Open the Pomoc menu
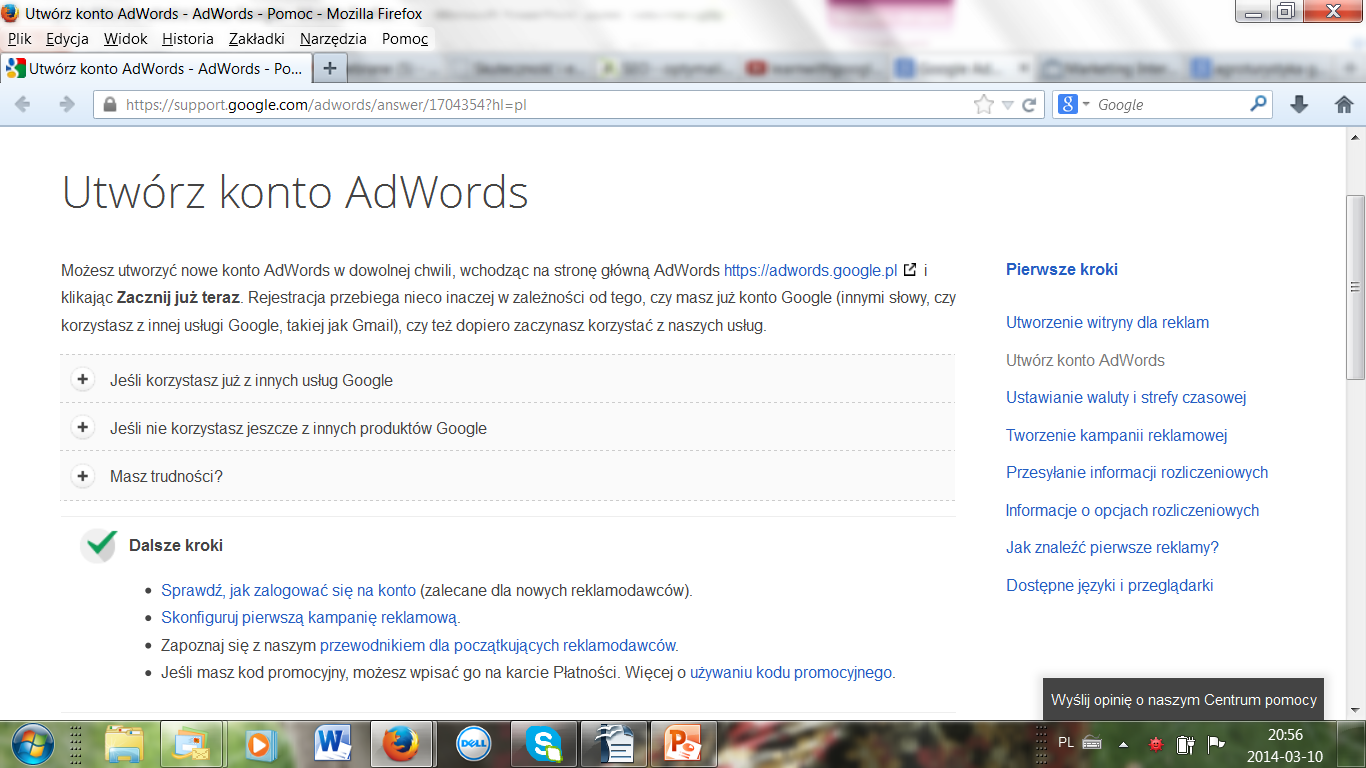The image size is (1366, 768). tap(405, 39)
